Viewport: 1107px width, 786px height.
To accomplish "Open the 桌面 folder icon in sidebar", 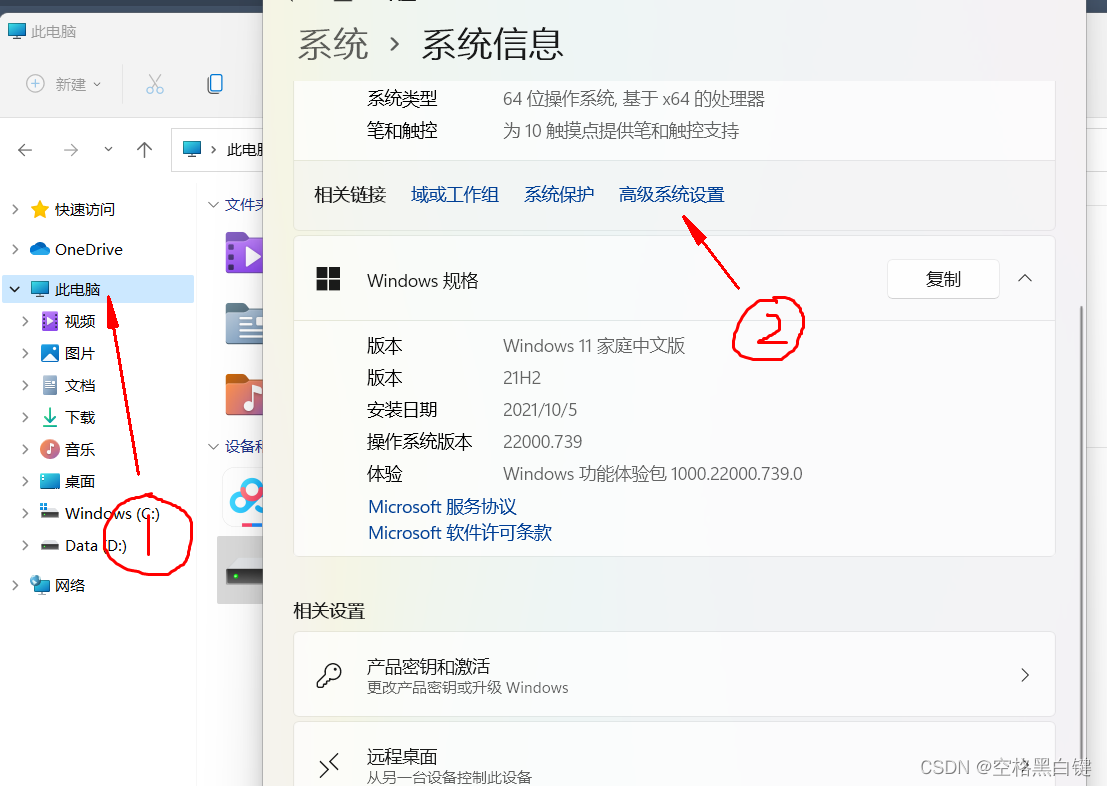I will pos(50,482).
